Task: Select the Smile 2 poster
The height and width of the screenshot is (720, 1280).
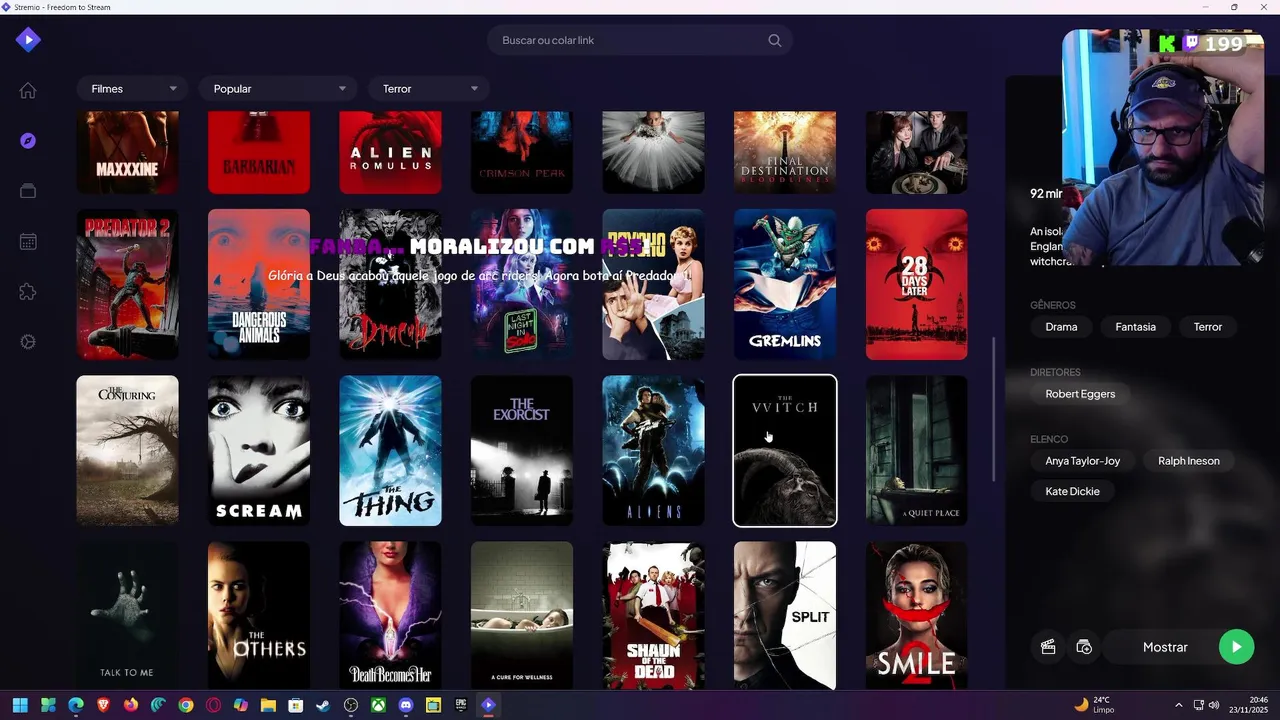Action: click(916, 615)
